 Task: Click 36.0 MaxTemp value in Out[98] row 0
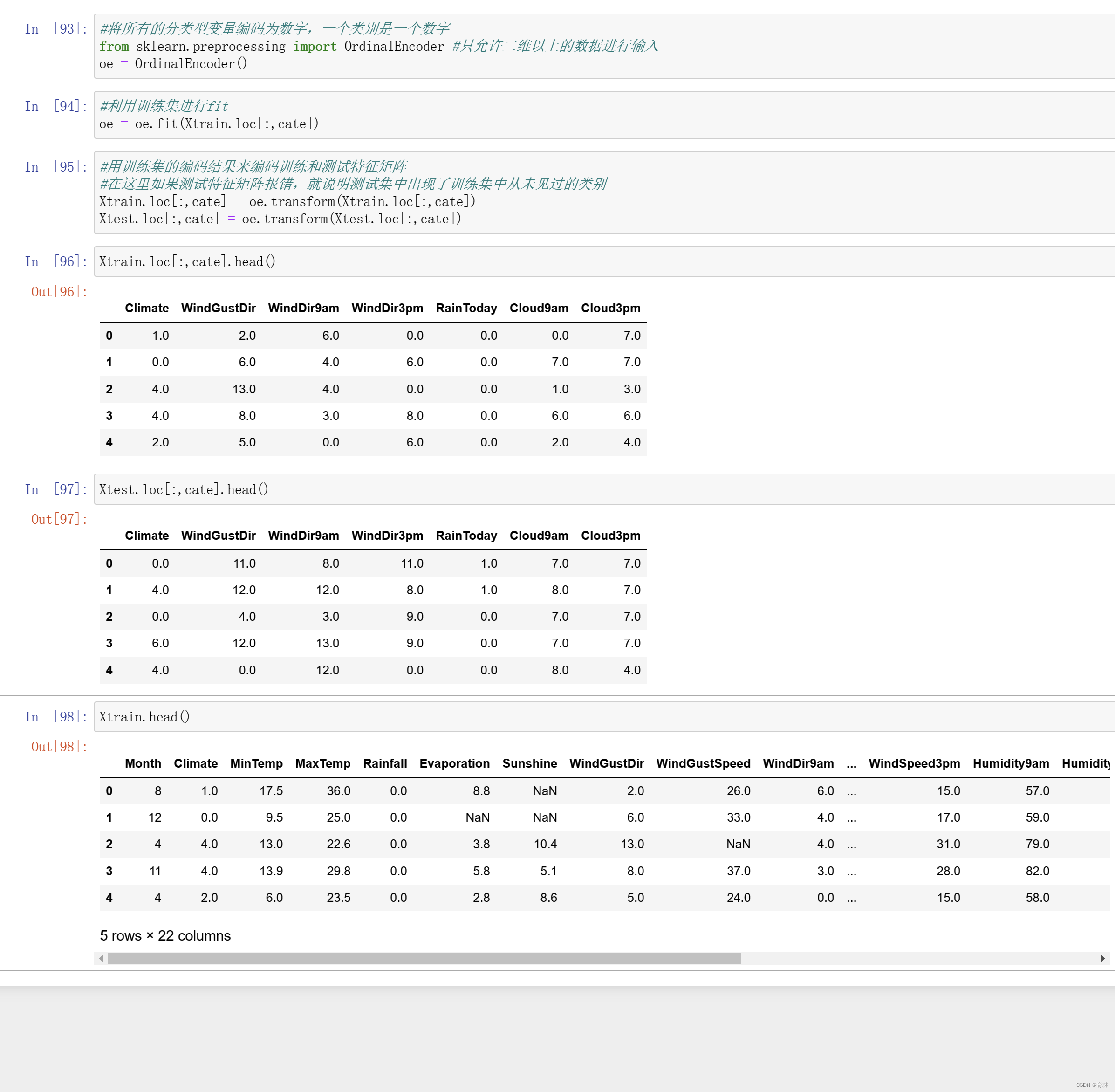(x=338, y=791)
